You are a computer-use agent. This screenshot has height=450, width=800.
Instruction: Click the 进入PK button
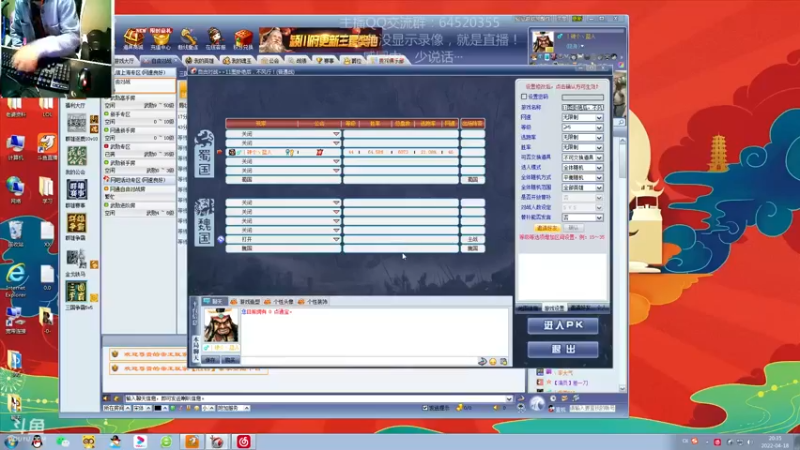coord(563,326)
